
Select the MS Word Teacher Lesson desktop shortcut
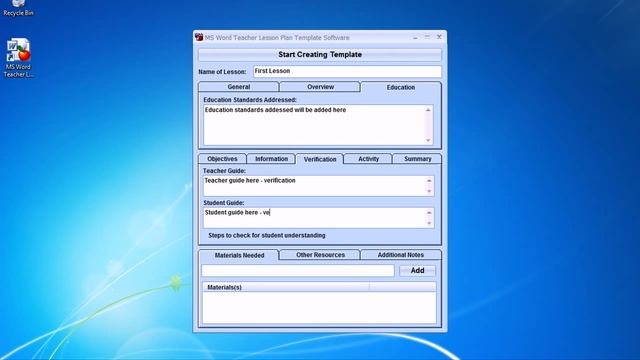18,58
